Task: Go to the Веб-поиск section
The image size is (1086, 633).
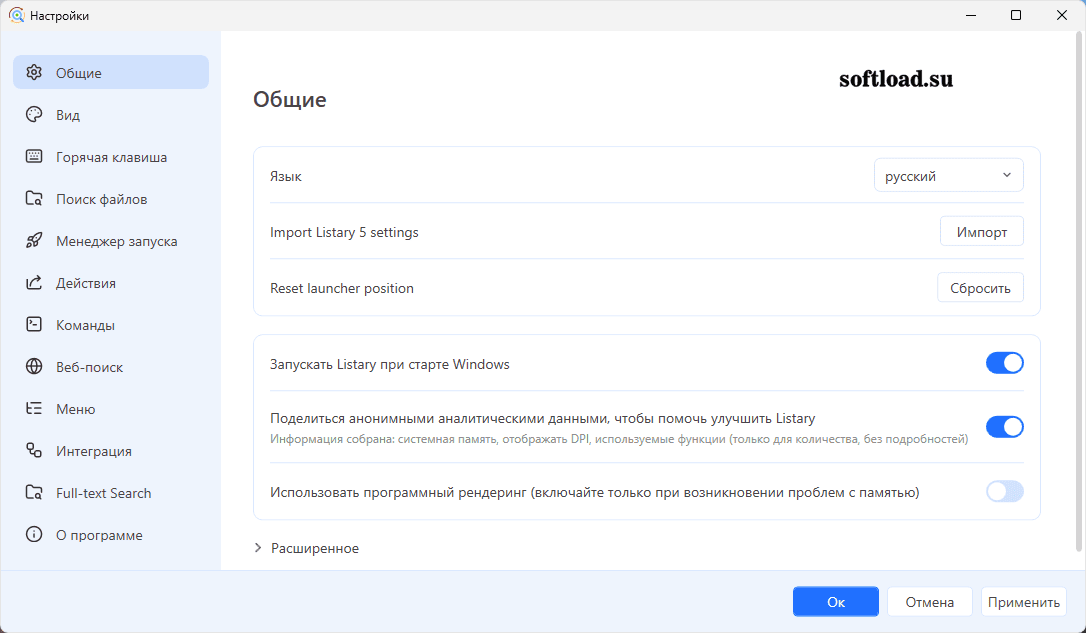Action: [x=111, y=366]
